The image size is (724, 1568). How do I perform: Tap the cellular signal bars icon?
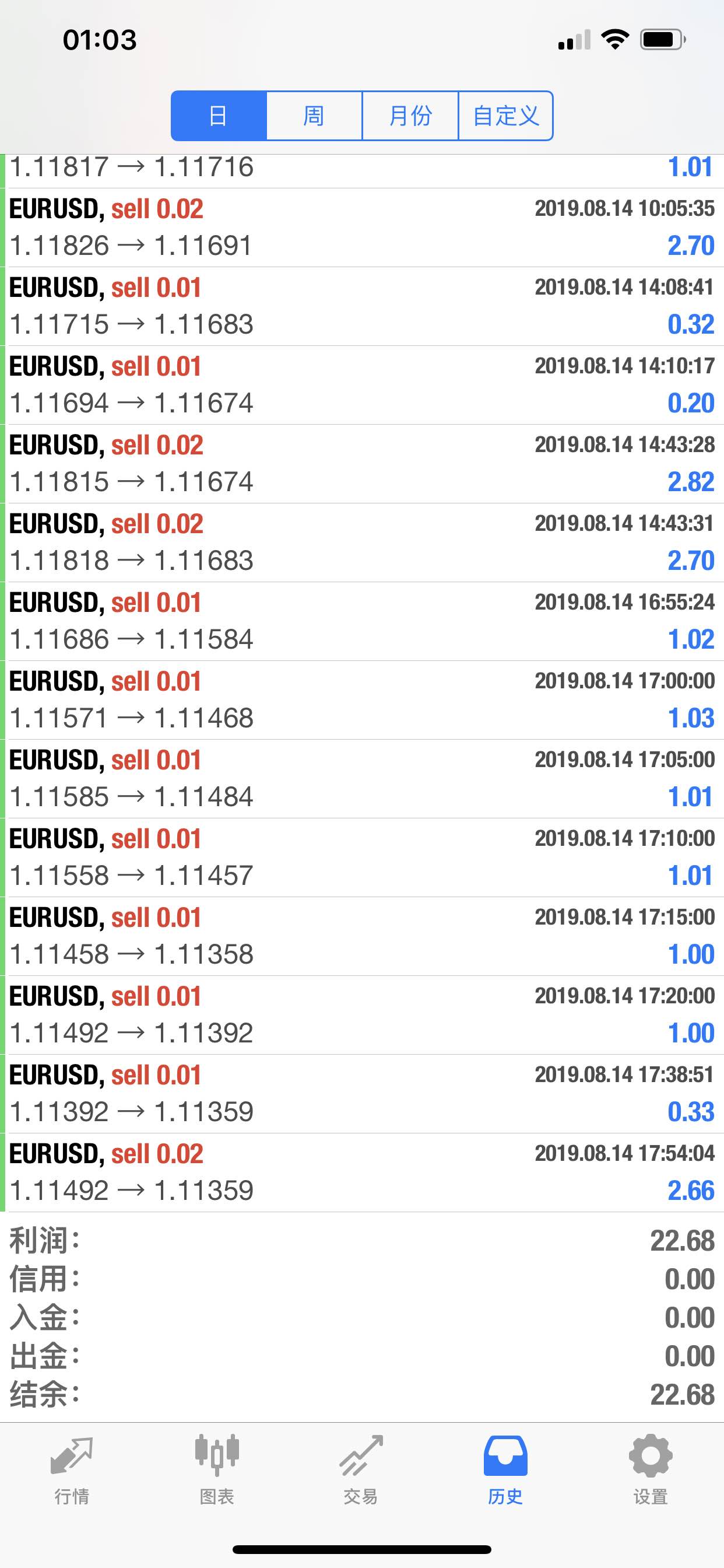pos(574,40)
